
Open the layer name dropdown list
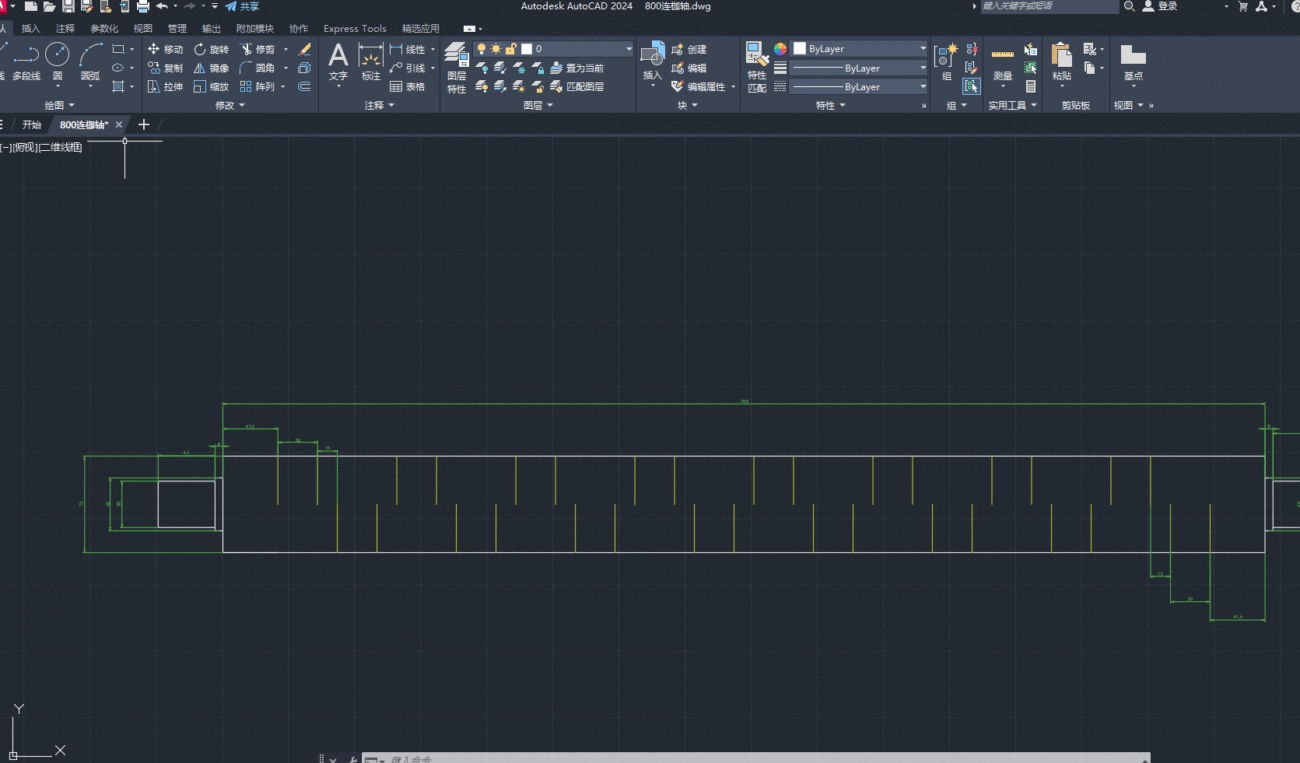628,49
